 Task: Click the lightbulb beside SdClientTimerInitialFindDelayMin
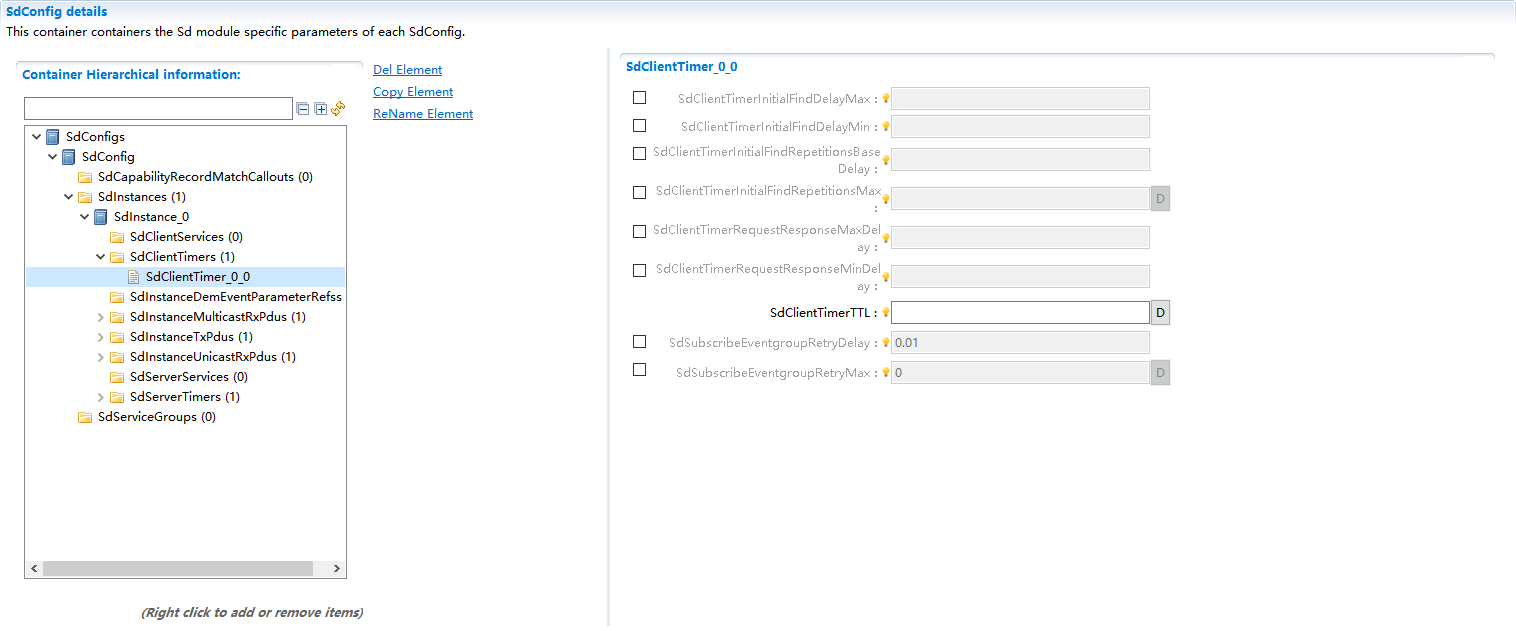(x=884, y=126)
